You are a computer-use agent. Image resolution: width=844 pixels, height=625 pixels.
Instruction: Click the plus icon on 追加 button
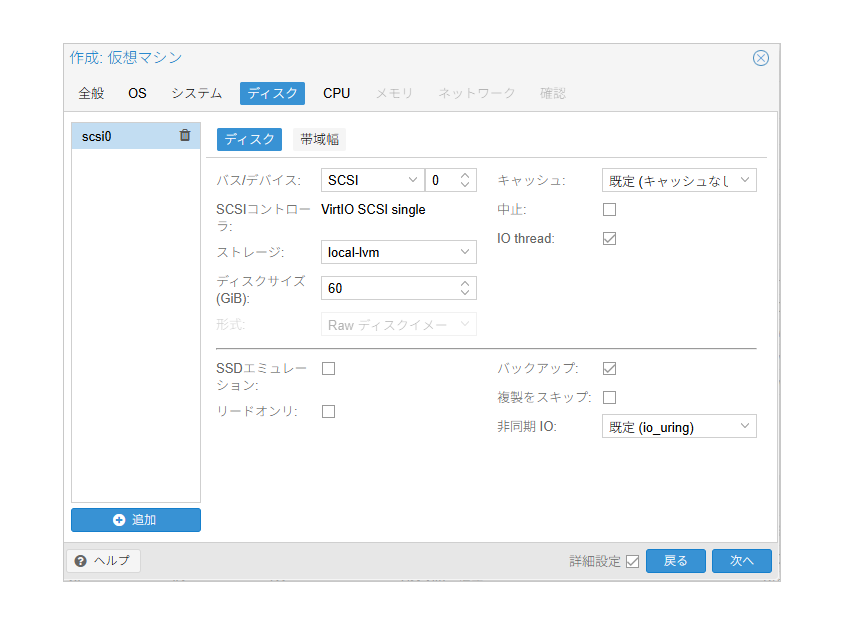tap(119, 520)
